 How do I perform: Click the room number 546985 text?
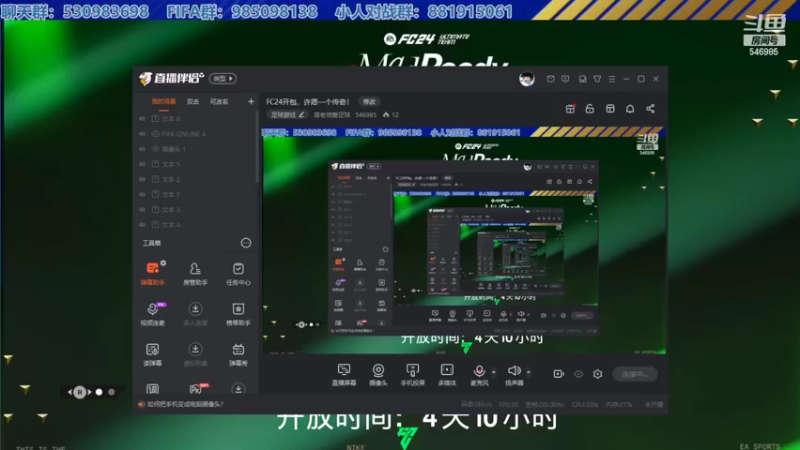tap(365, 115)
